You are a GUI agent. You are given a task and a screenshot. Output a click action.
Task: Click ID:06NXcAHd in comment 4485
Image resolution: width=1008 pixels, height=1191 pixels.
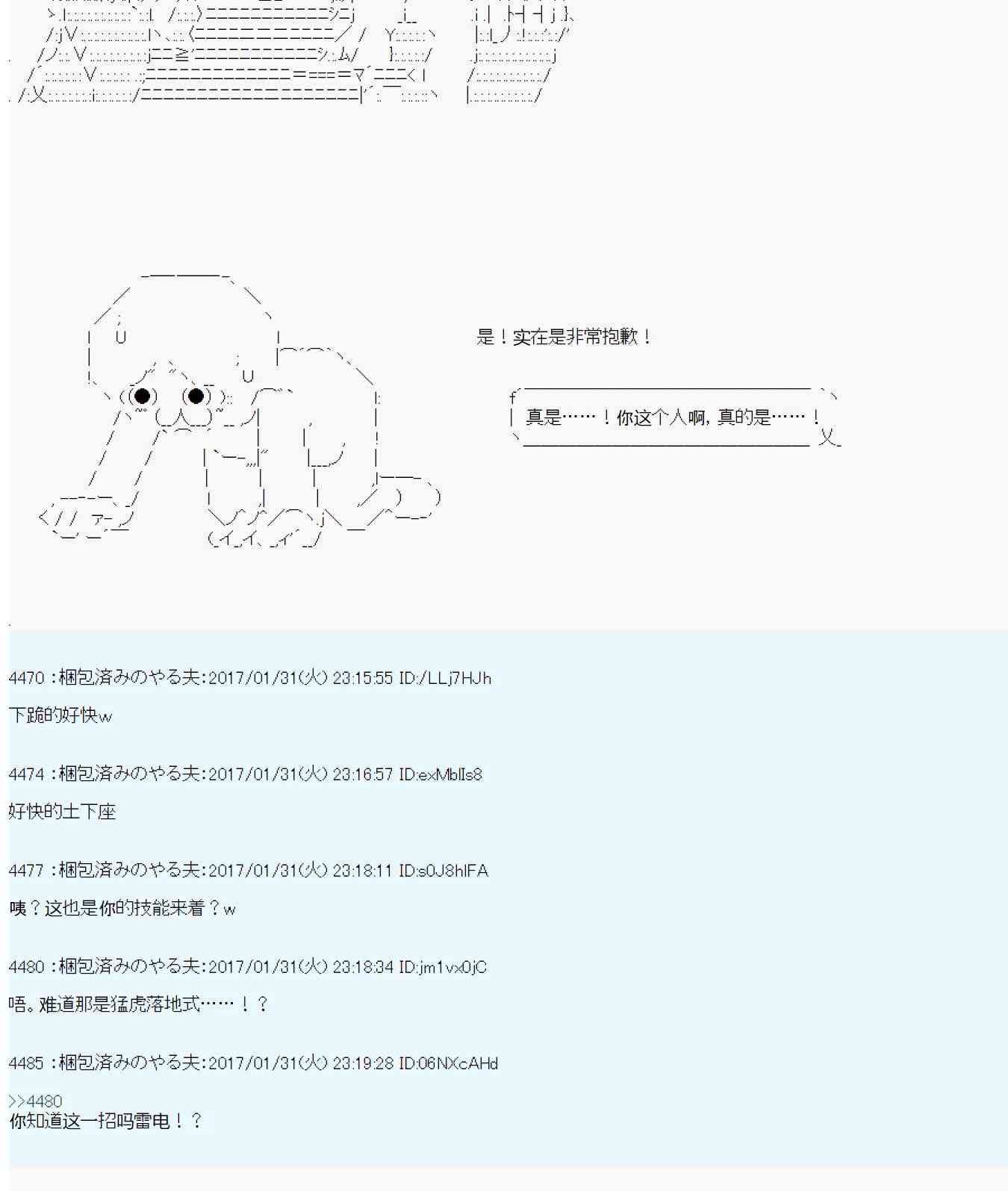pyautogui.click(x=449, y=1063)
